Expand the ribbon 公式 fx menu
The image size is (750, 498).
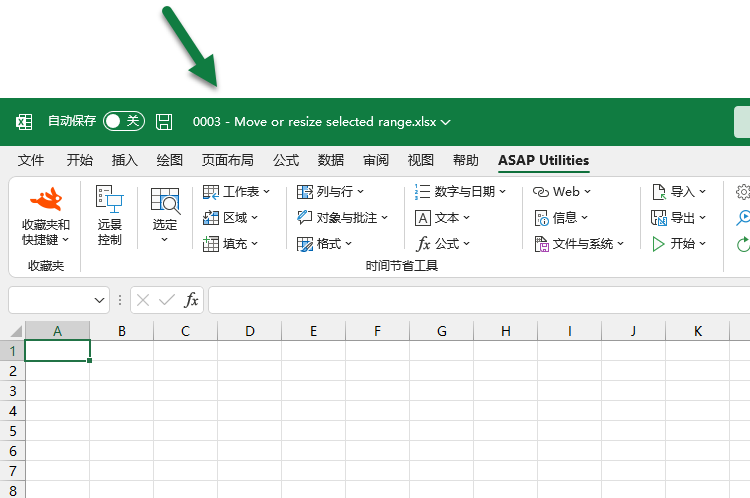pyautogui.click(x=442, y=243)
